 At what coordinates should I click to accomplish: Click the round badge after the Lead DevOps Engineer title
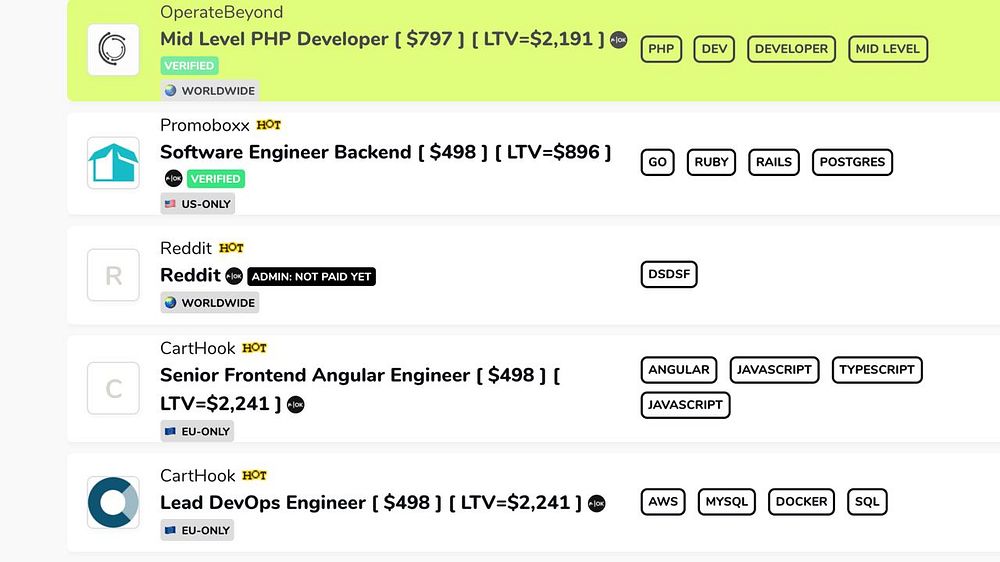click(596, 503)
